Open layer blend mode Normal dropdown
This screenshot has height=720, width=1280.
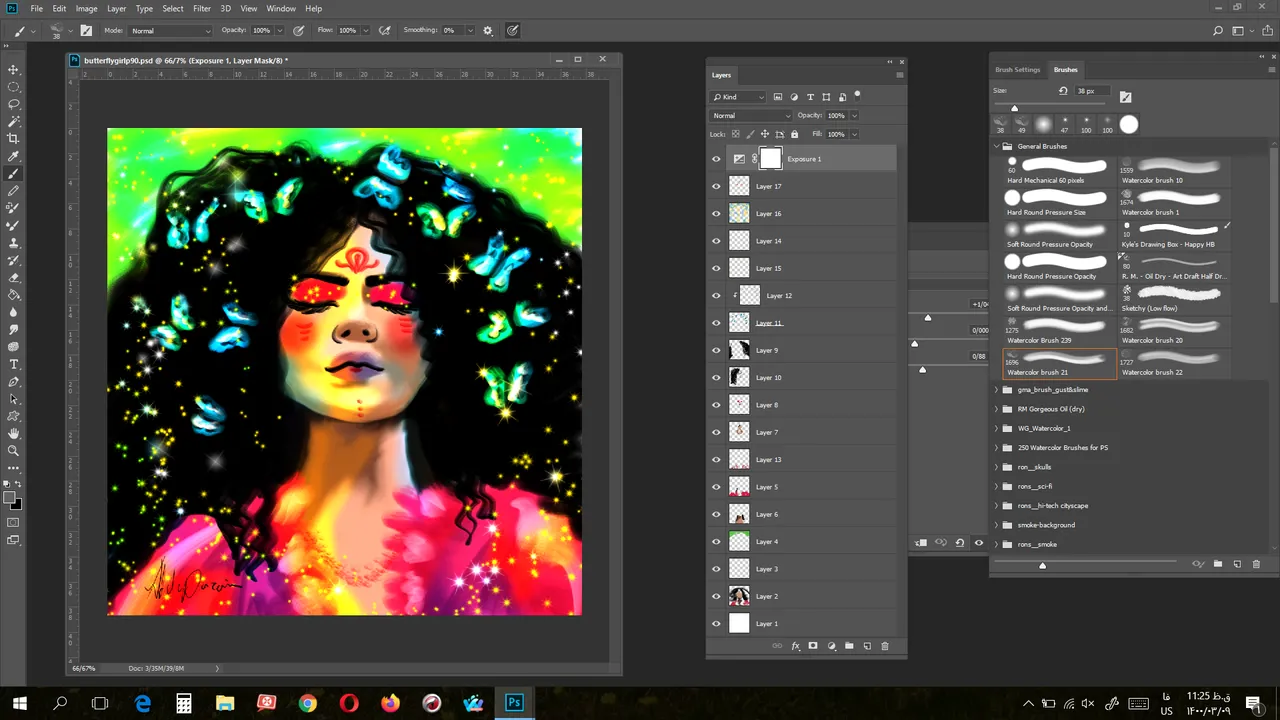[x=751, y=116]
